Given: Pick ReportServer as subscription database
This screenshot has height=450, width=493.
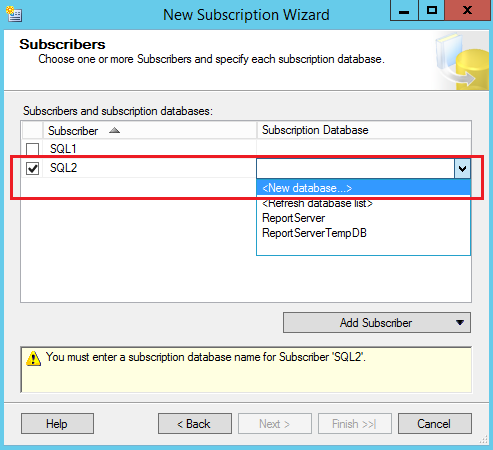Looking at the screenshot, I should tap(363, 218).
